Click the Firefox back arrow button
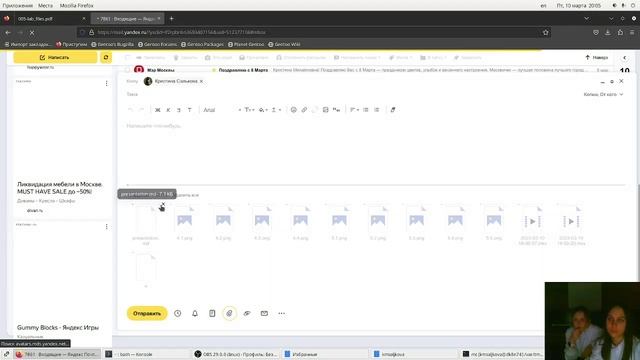Image resolution: width=640 pixels, height=360 pixels. 8,32
